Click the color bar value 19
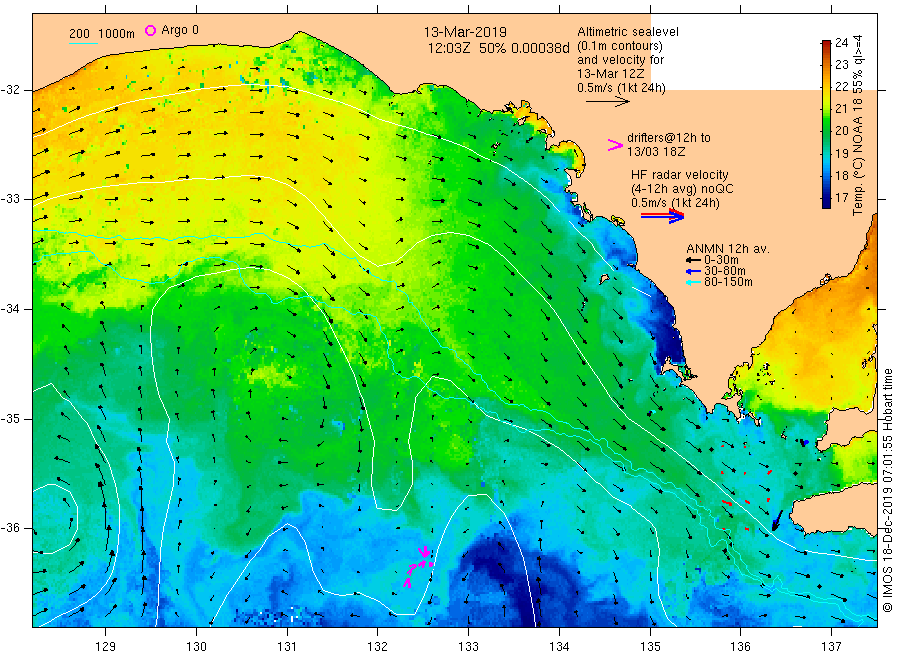900x660 pixels. [x=841, y=153]
